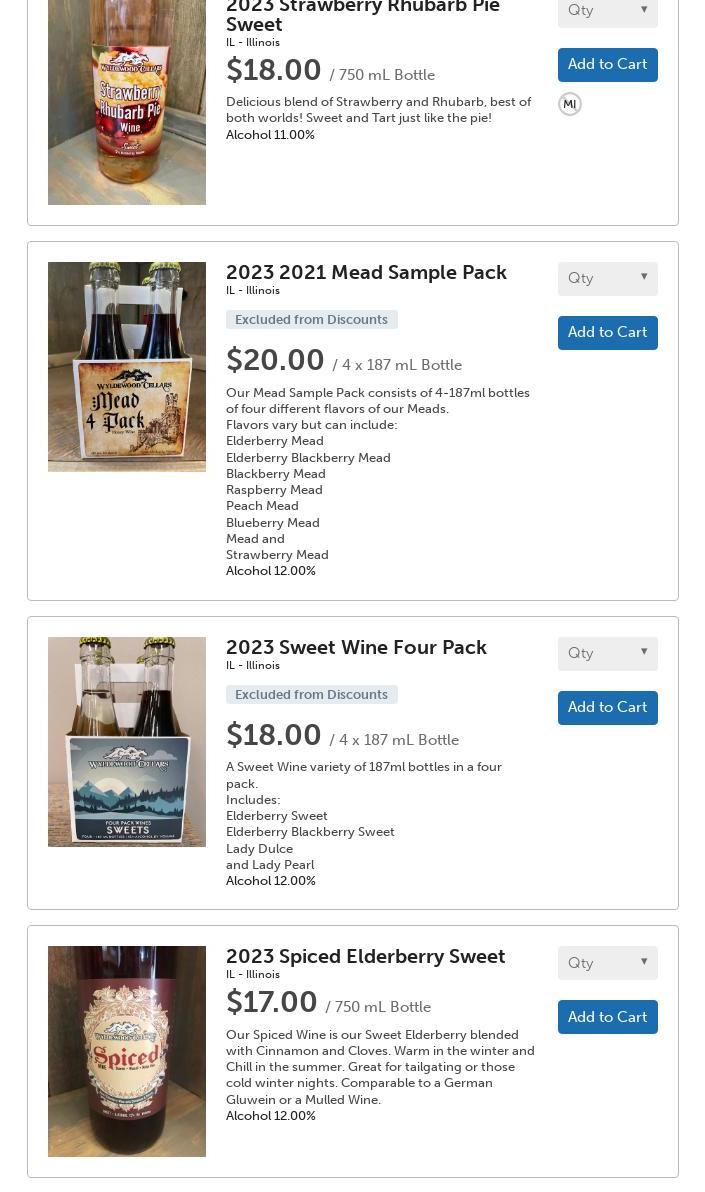Add Spiced Elderberry Sweet to cart

(607, 1017)
